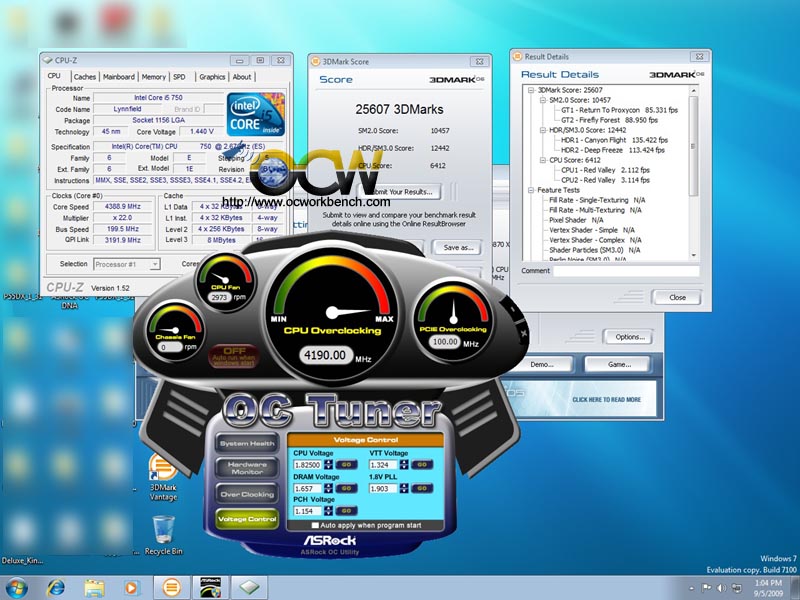Show hidden tray icons arrow

pyautogui.click(x=692, y=588)
